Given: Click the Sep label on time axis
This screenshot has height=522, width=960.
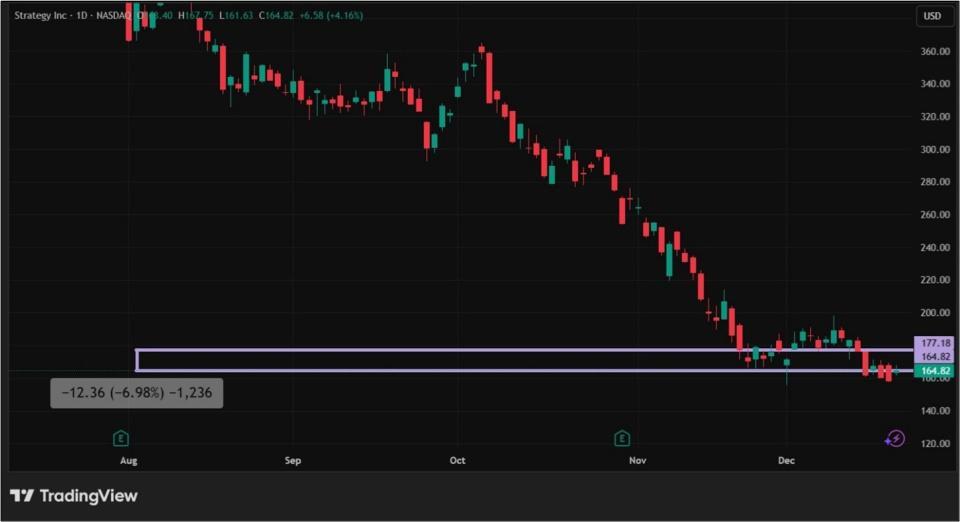Looking at the screenshot, I should coord(293,461).
